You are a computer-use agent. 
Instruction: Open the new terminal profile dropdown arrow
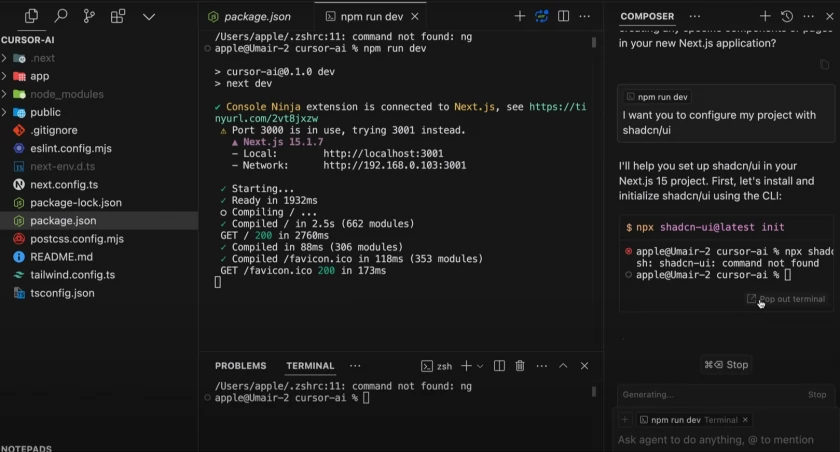click(x=480, y=366)
